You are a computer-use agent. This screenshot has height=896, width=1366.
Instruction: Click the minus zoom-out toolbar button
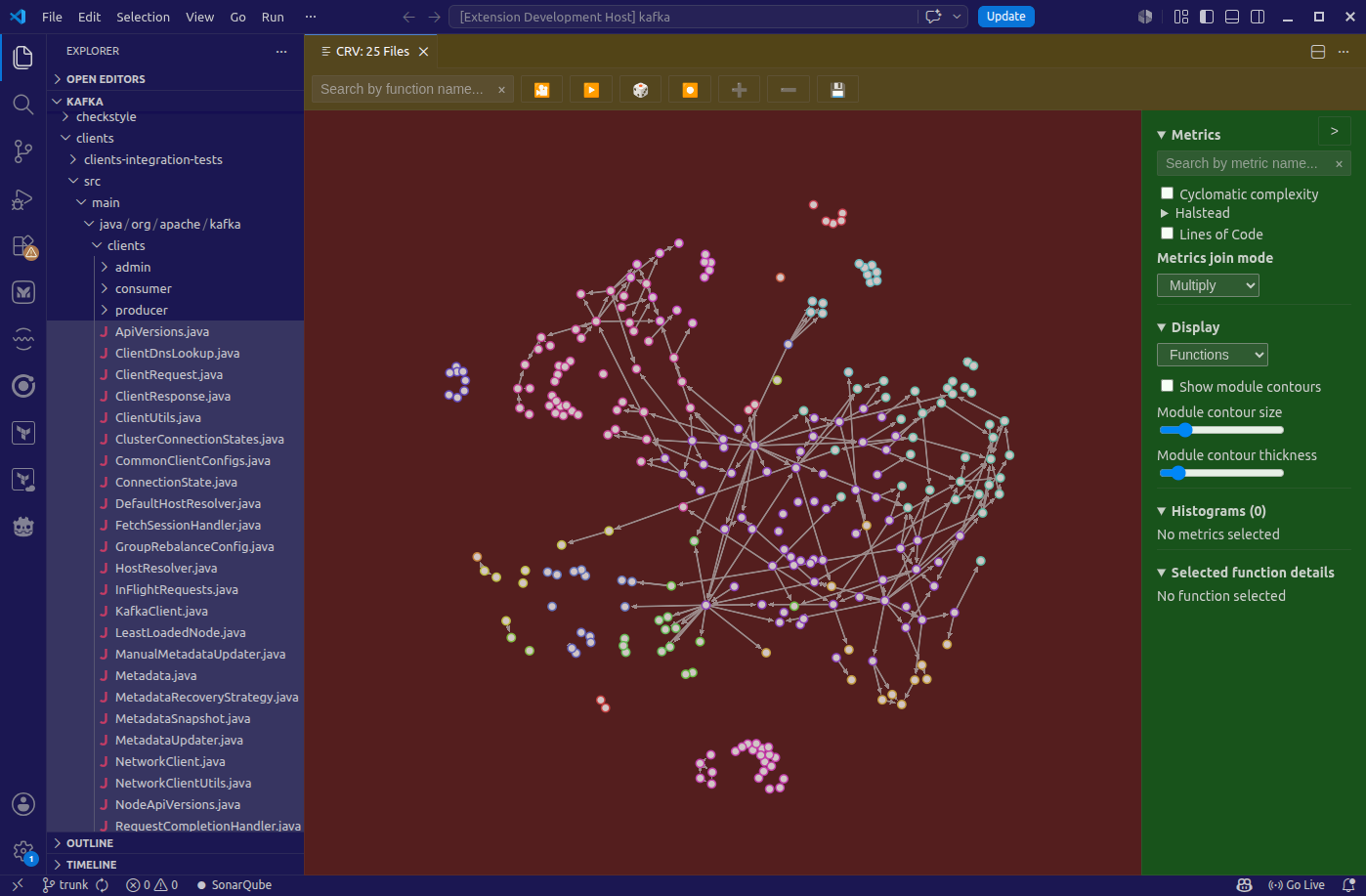pos(789,90)
